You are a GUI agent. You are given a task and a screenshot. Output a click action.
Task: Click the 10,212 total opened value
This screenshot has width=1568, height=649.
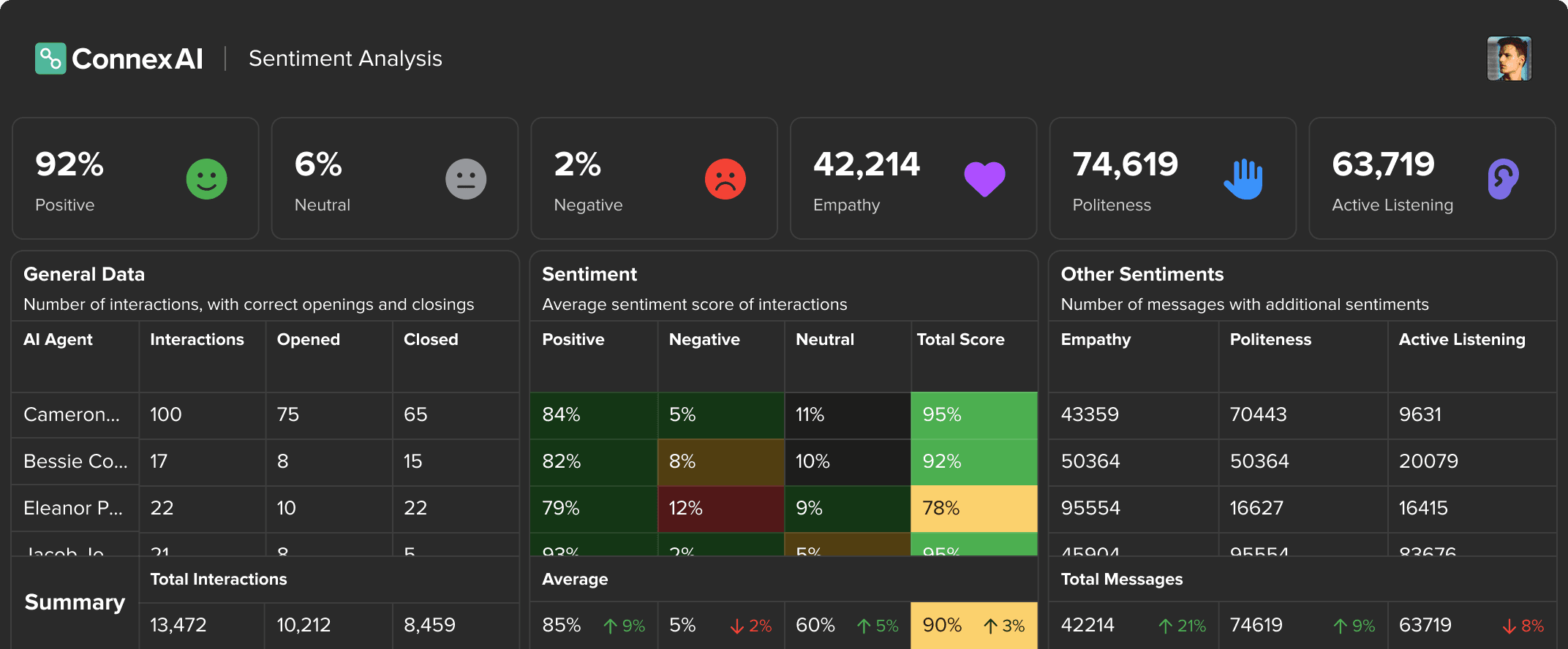point(304,625)
